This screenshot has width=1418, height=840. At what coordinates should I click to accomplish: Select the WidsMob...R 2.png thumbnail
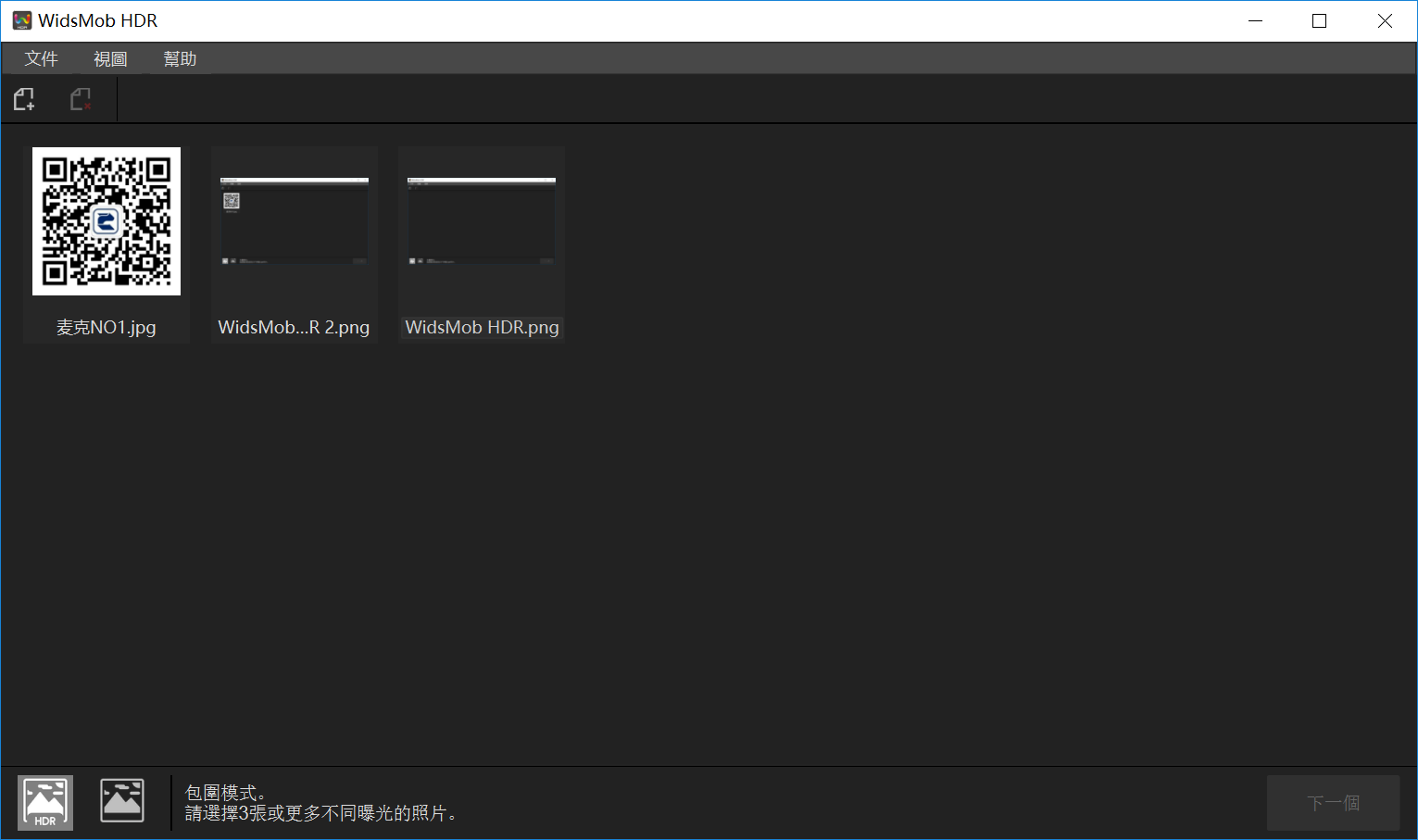[295, 221]
